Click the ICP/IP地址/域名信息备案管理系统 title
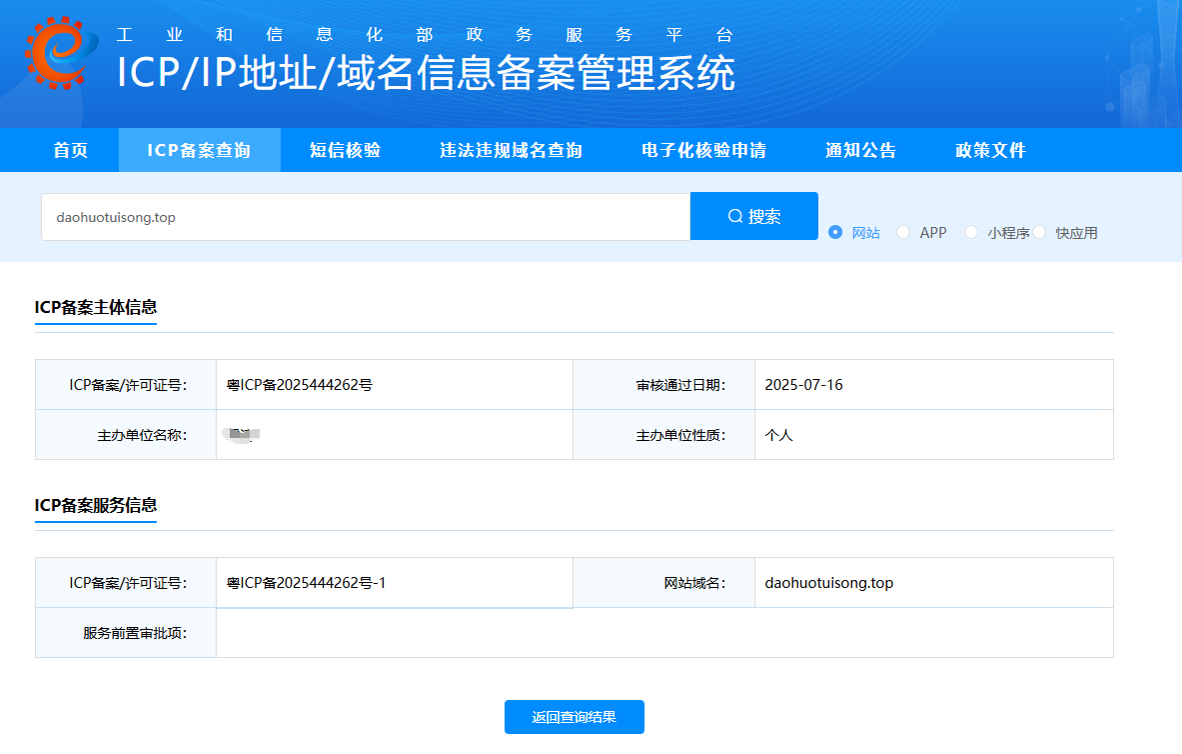 click(x=426, y=73)
